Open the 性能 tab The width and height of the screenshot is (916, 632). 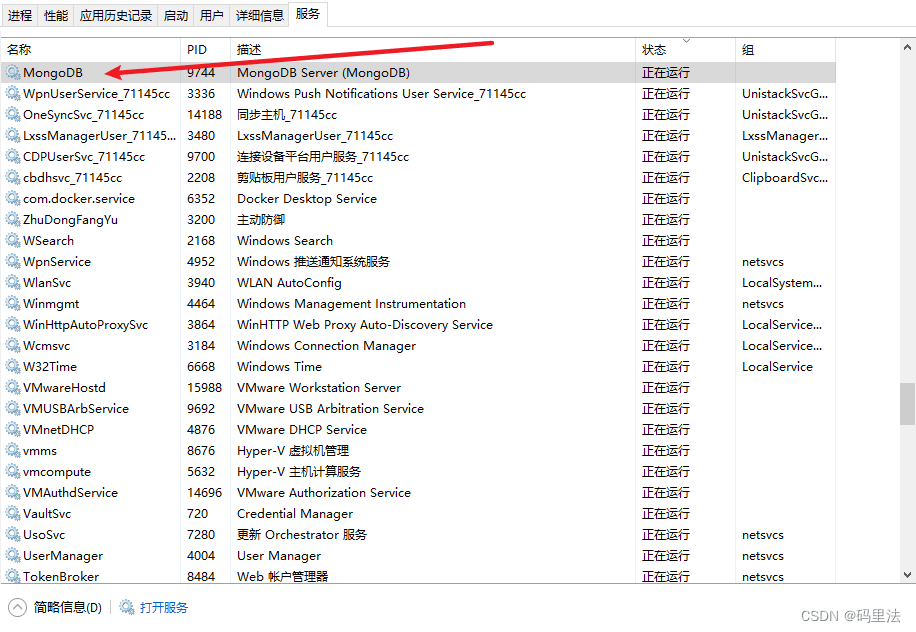[56, 16]
